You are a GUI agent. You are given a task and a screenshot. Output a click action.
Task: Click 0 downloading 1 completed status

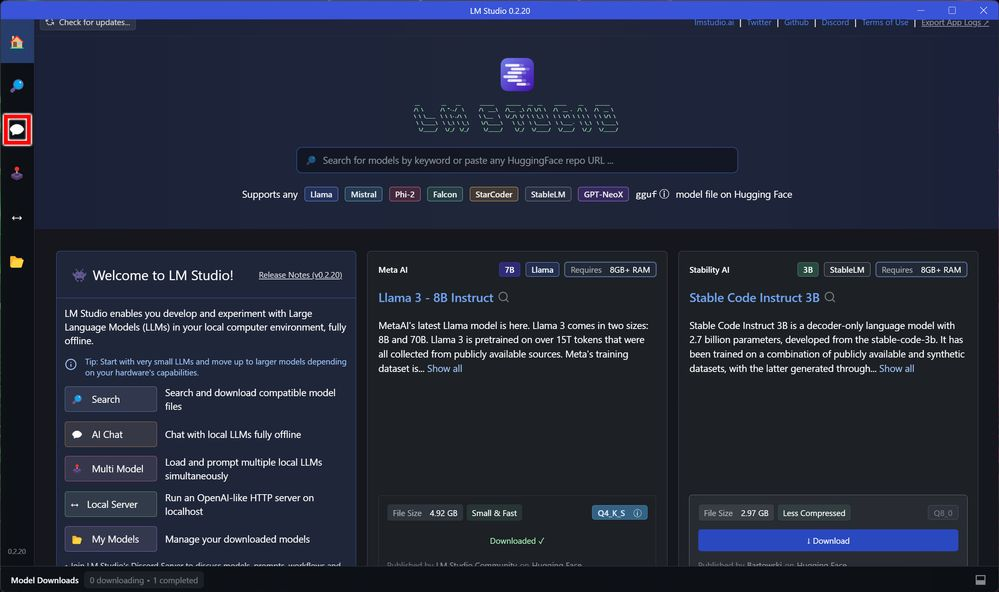point(144,580)
